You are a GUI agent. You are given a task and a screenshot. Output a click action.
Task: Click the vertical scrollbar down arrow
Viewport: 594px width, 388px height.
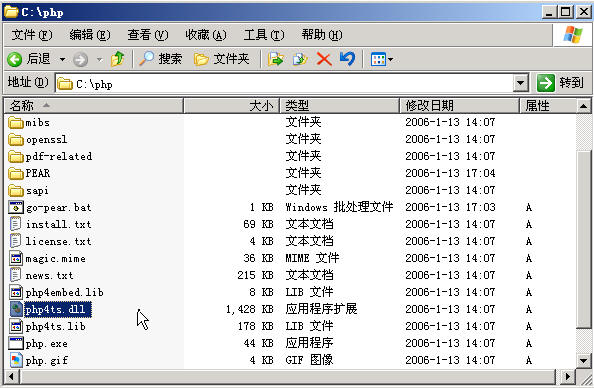(583, 360)
